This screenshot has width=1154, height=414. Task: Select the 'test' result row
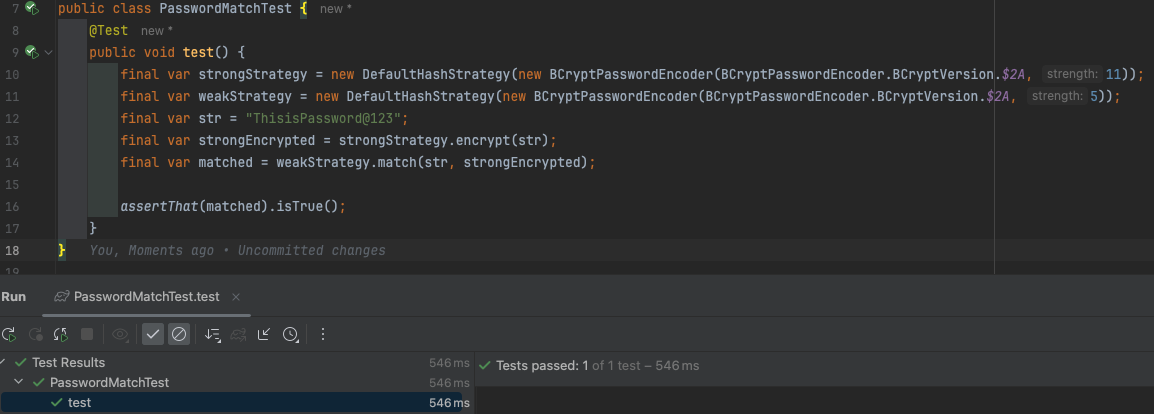click(79, 403)
